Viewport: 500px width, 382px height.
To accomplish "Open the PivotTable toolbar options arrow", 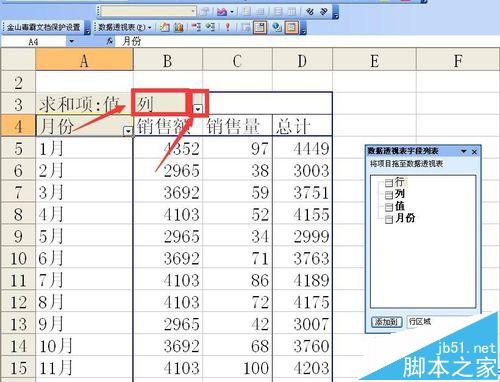I will 304,28.
